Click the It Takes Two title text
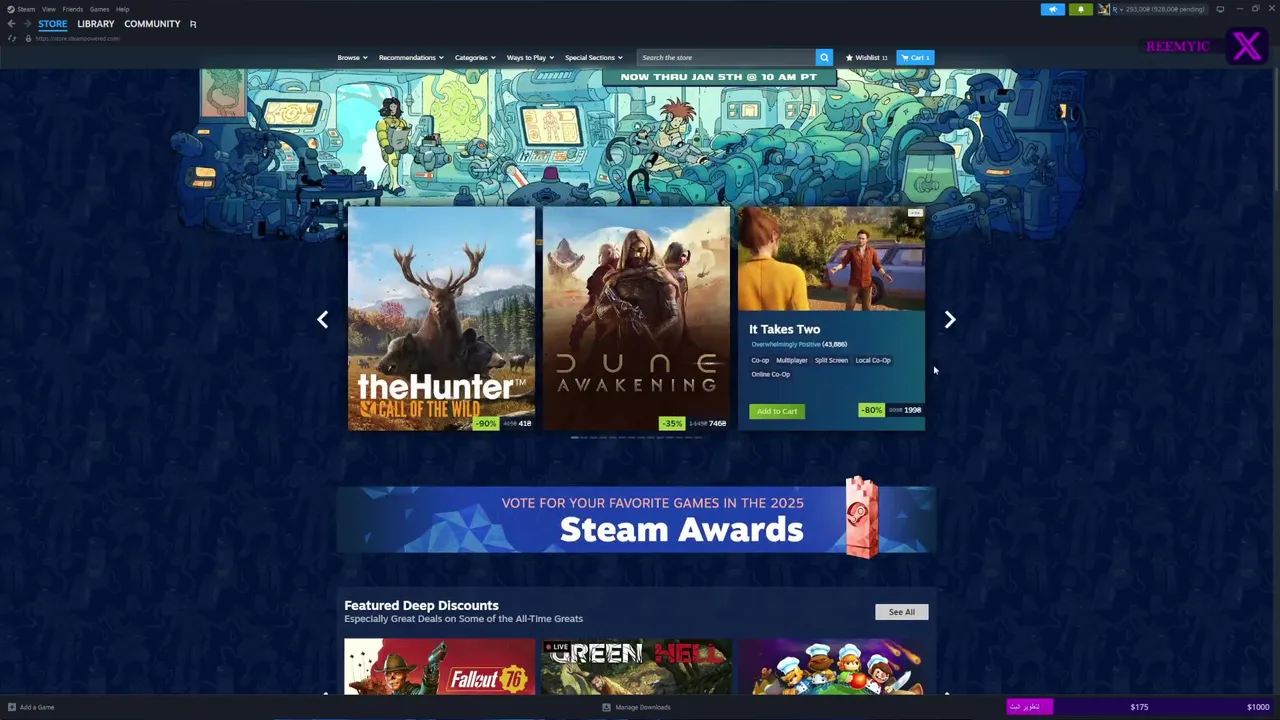Image resolution: width=1280 pixels, height=720 pixels. tap(784, 329)
